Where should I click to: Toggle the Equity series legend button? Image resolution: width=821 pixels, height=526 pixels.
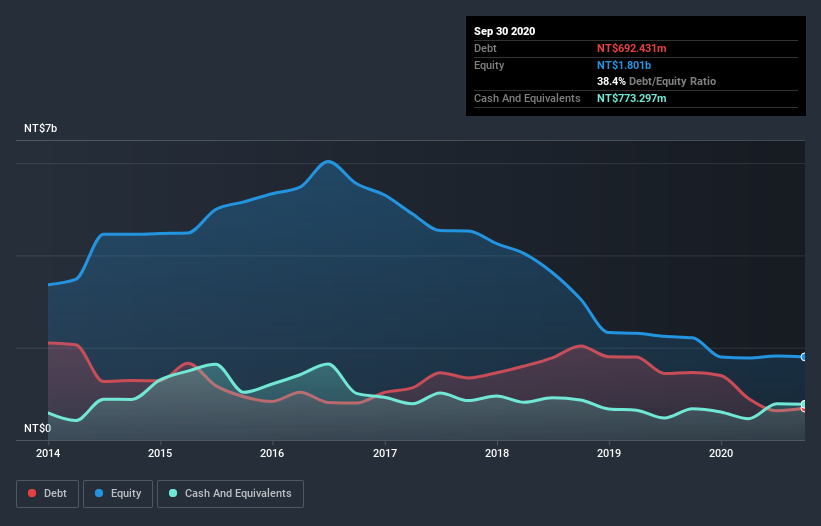tap(118, 494)
